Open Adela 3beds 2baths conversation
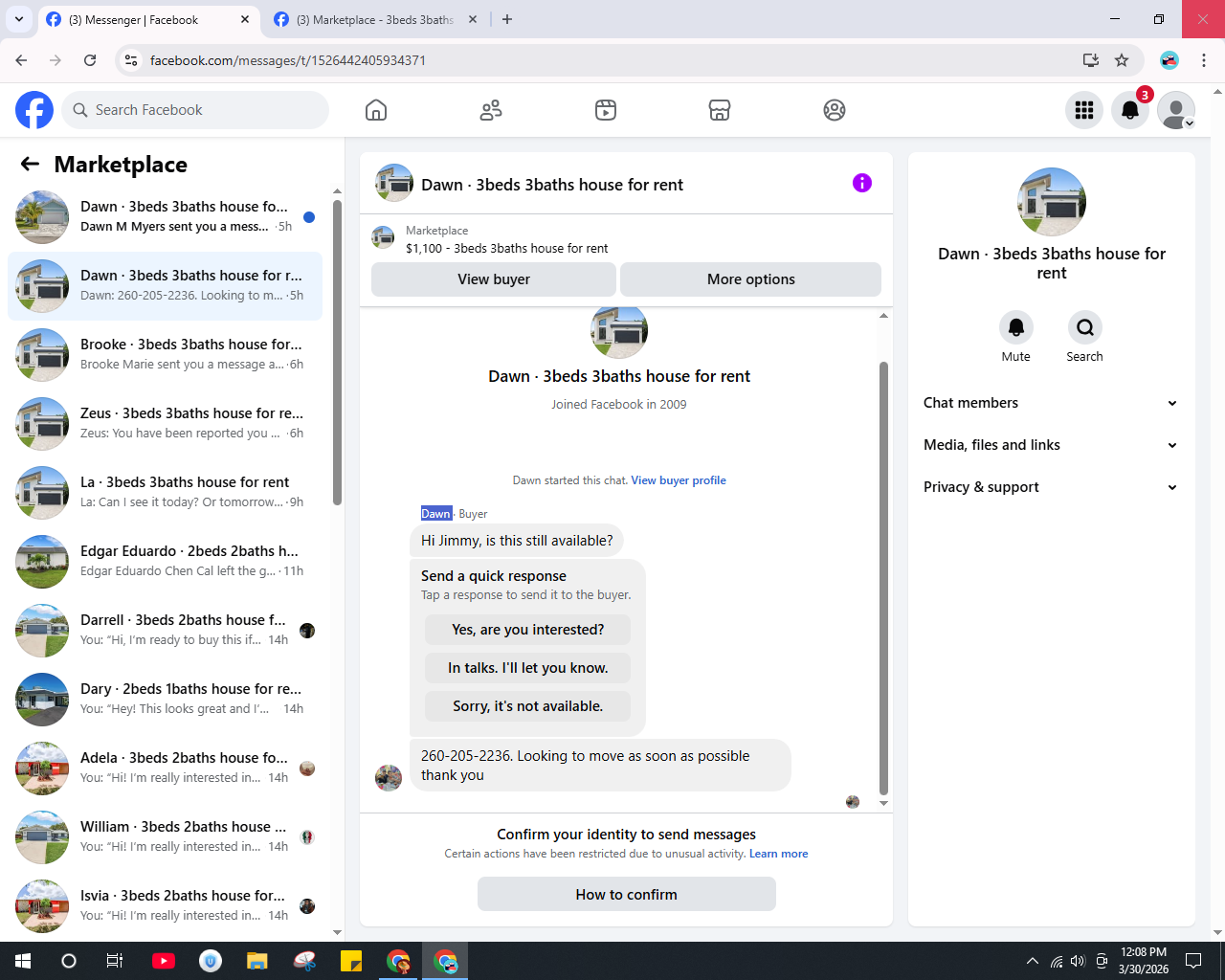Screen dimensions: 1225x980 pyautogui.click(x=165, y=768)
